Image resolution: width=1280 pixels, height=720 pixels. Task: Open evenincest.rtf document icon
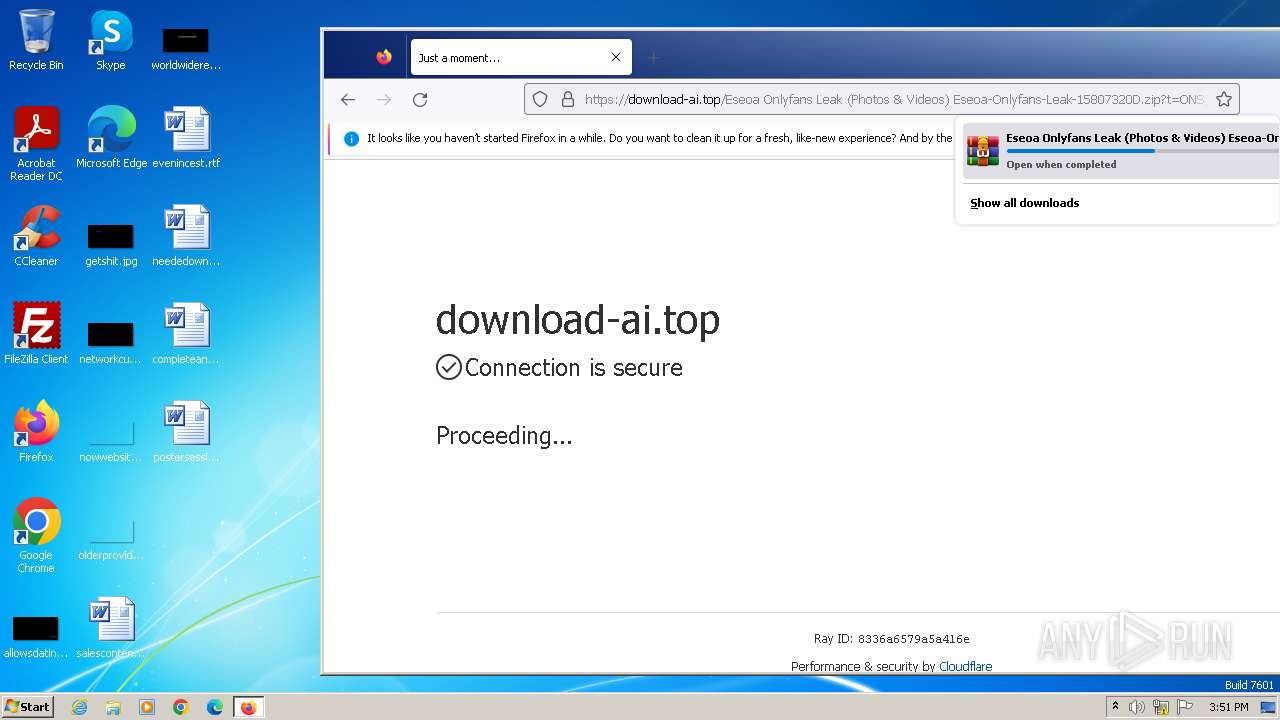click(186, 137)
